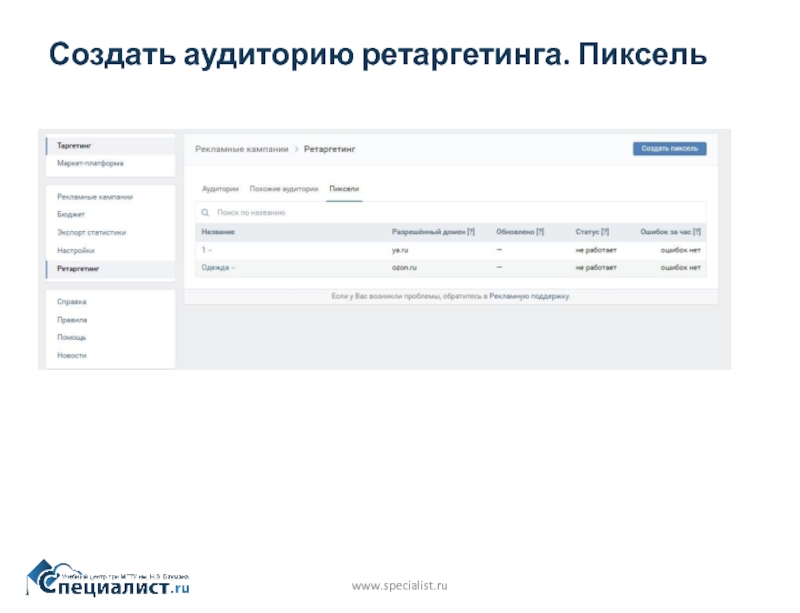Expand dropdown for Одежда pixel
Image resolution: width=800 pixels, height=613 pixels.
(x=233, y=268)
